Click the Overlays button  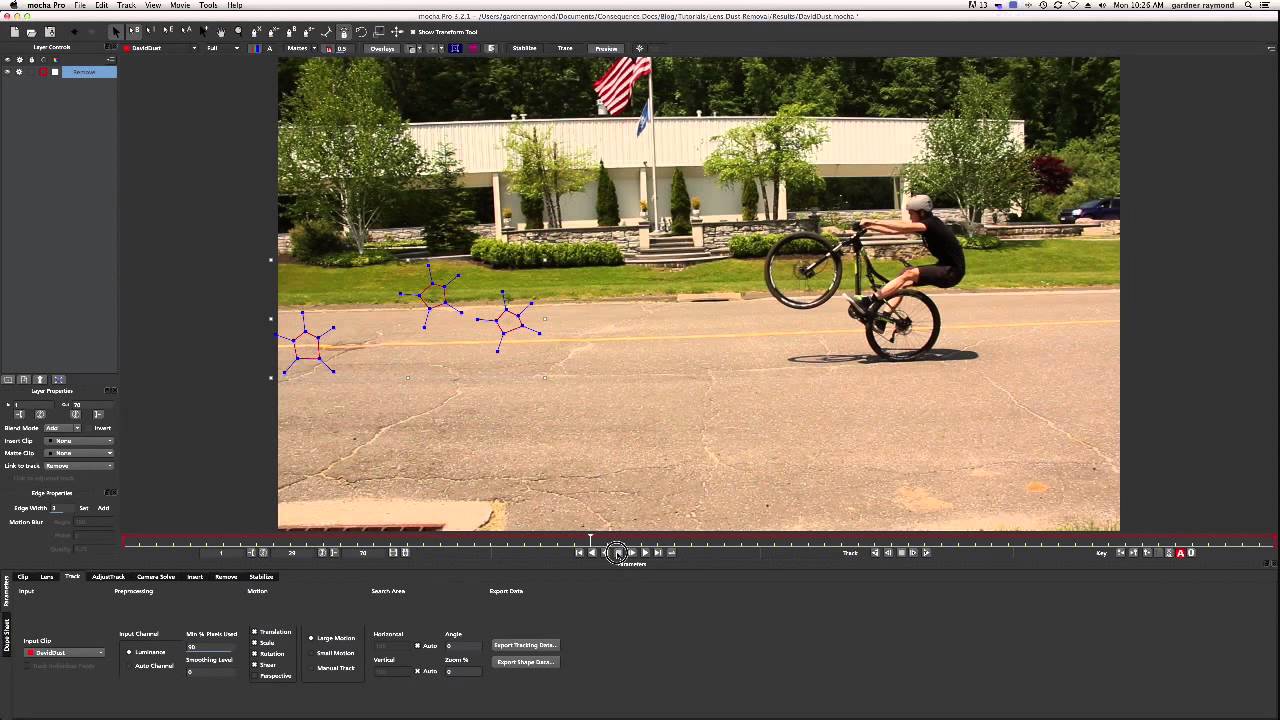[383, 48]
